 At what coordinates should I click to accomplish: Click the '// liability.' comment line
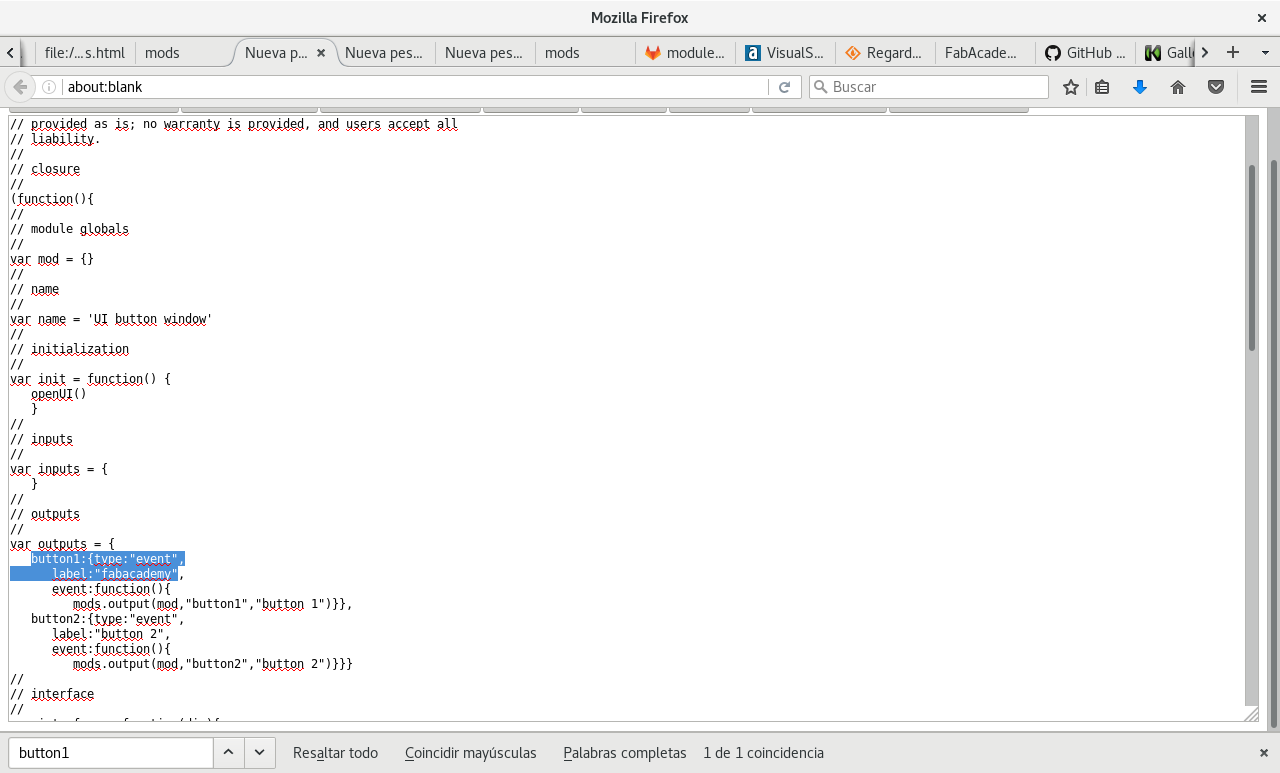55,139
